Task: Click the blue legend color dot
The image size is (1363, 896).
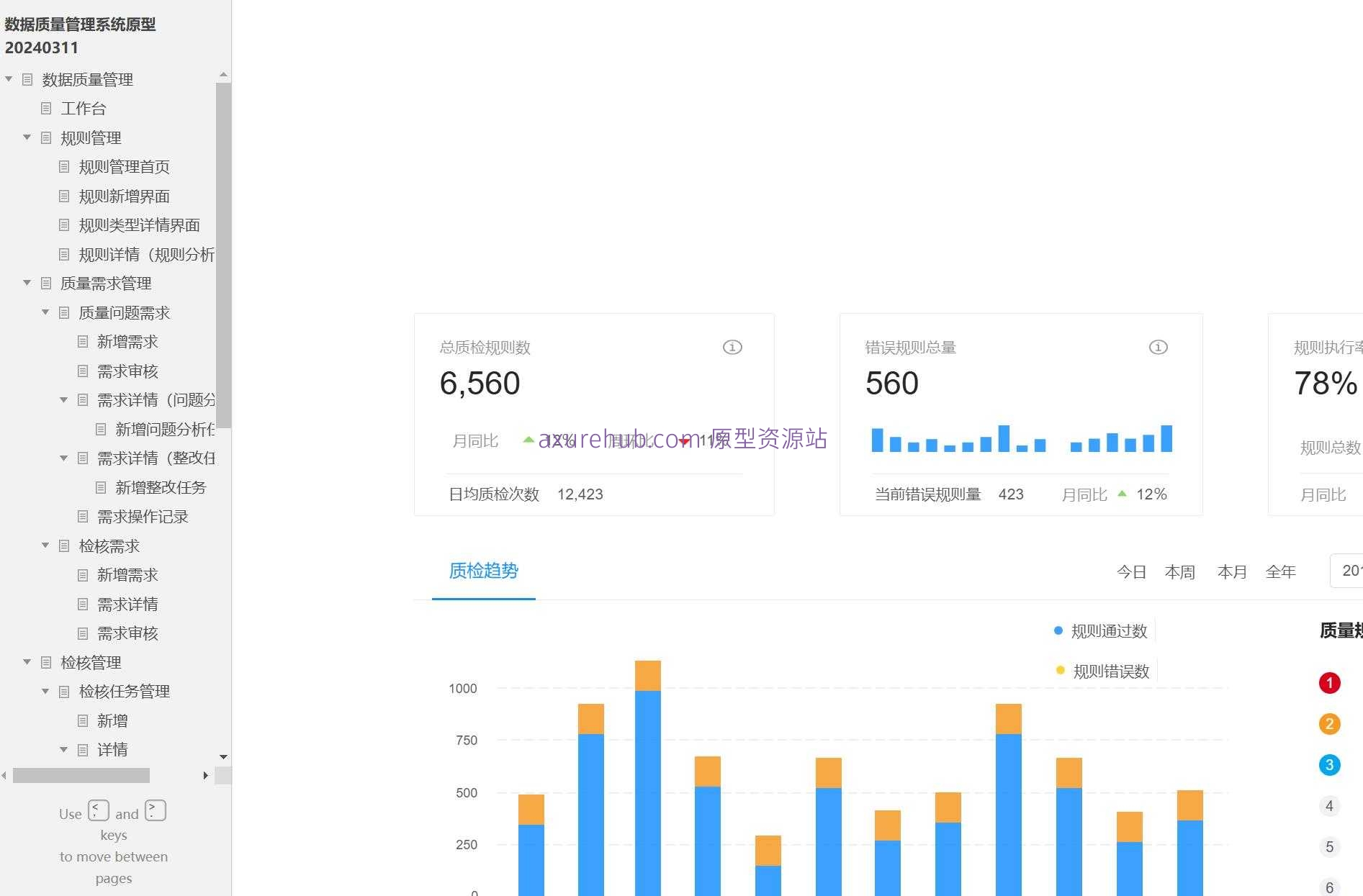Action: [1058, 630]
